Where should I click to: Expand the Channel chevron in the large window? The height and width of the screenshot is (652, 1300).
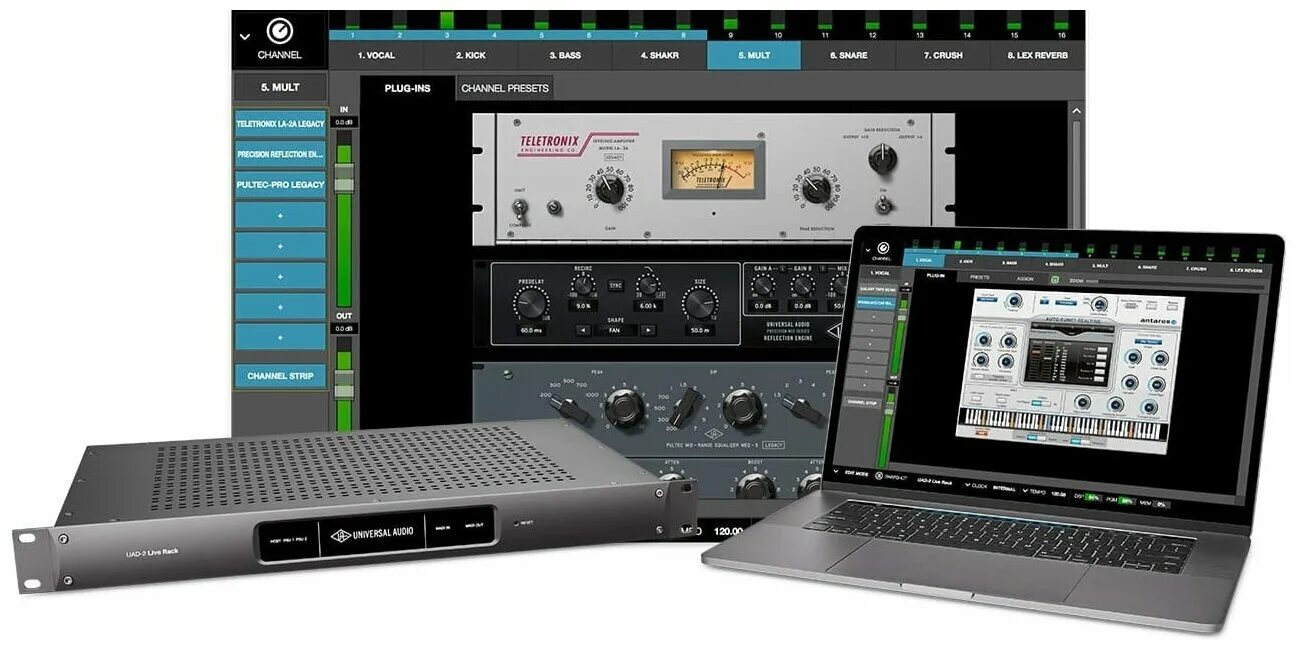pyautogui.click(x=245, y=37)
